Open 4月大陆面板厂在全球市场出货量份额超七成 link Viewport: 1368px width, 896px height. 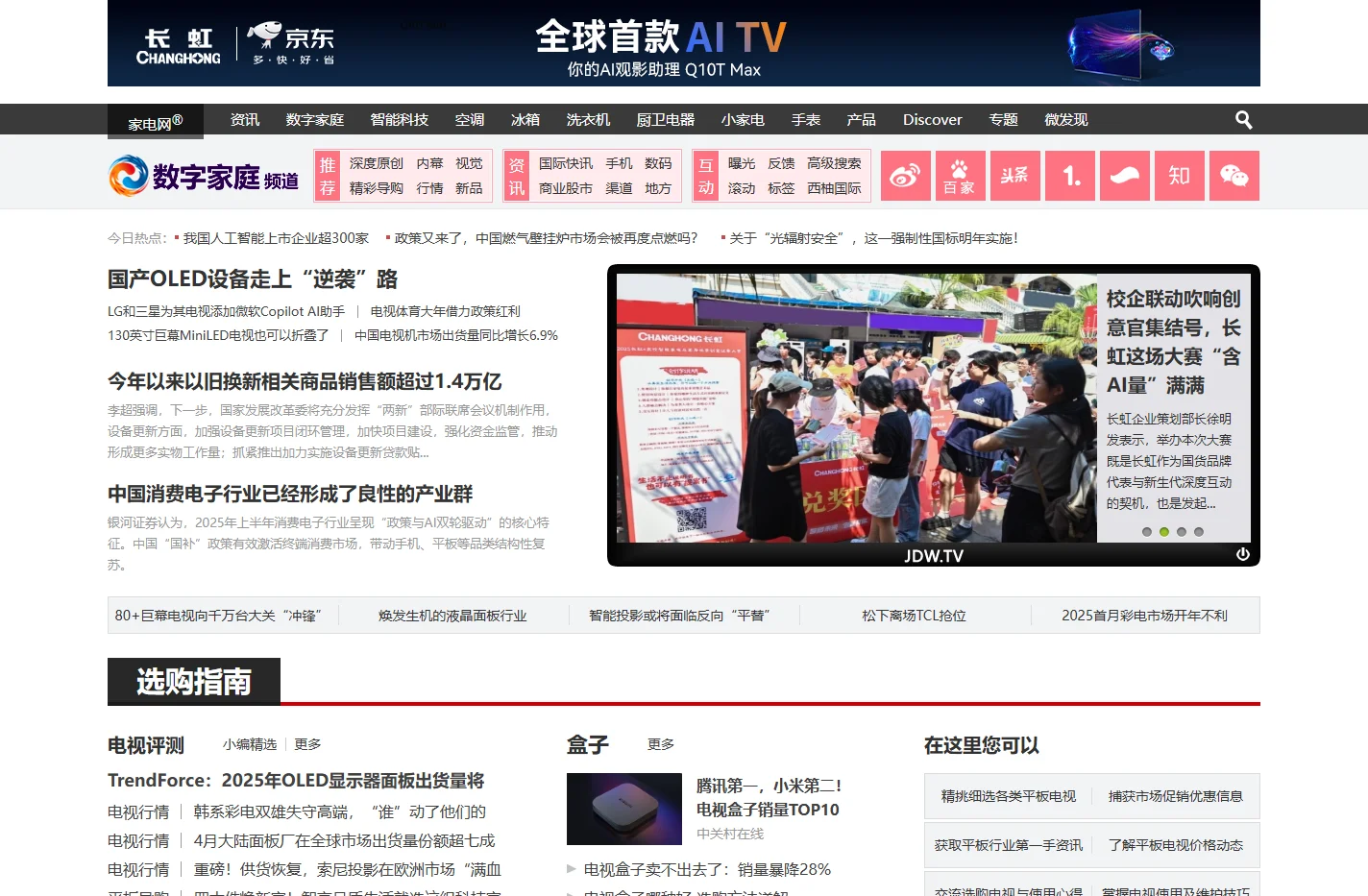point(344,840)
